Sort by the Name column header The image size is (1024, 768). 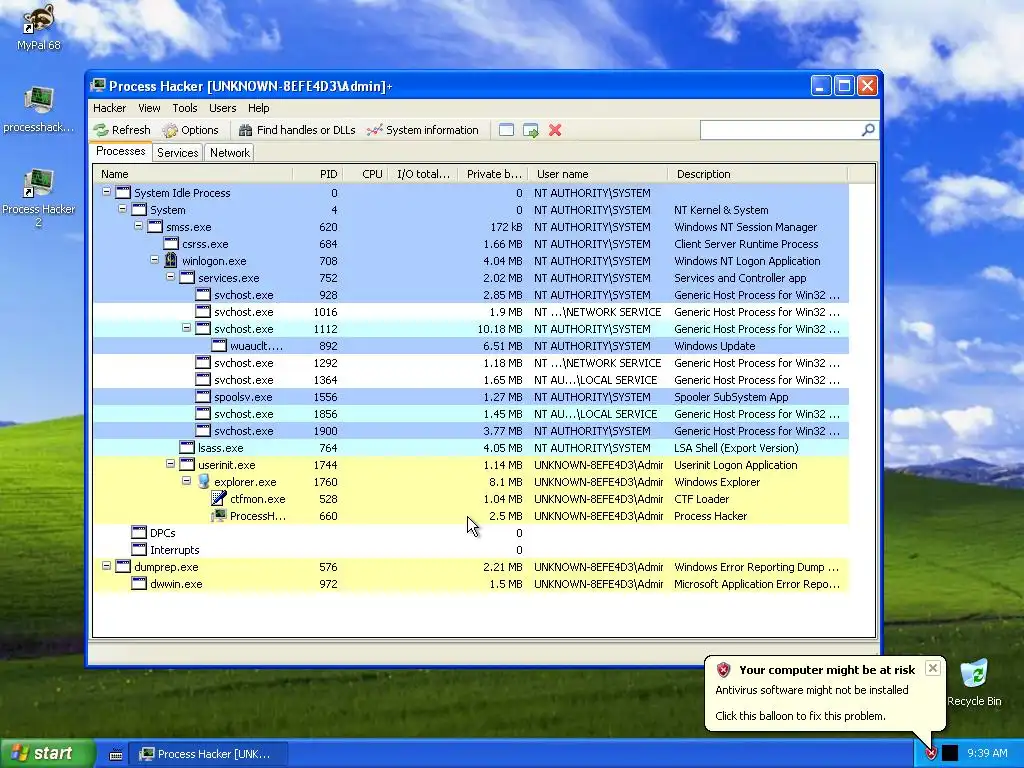coord(193,174)
